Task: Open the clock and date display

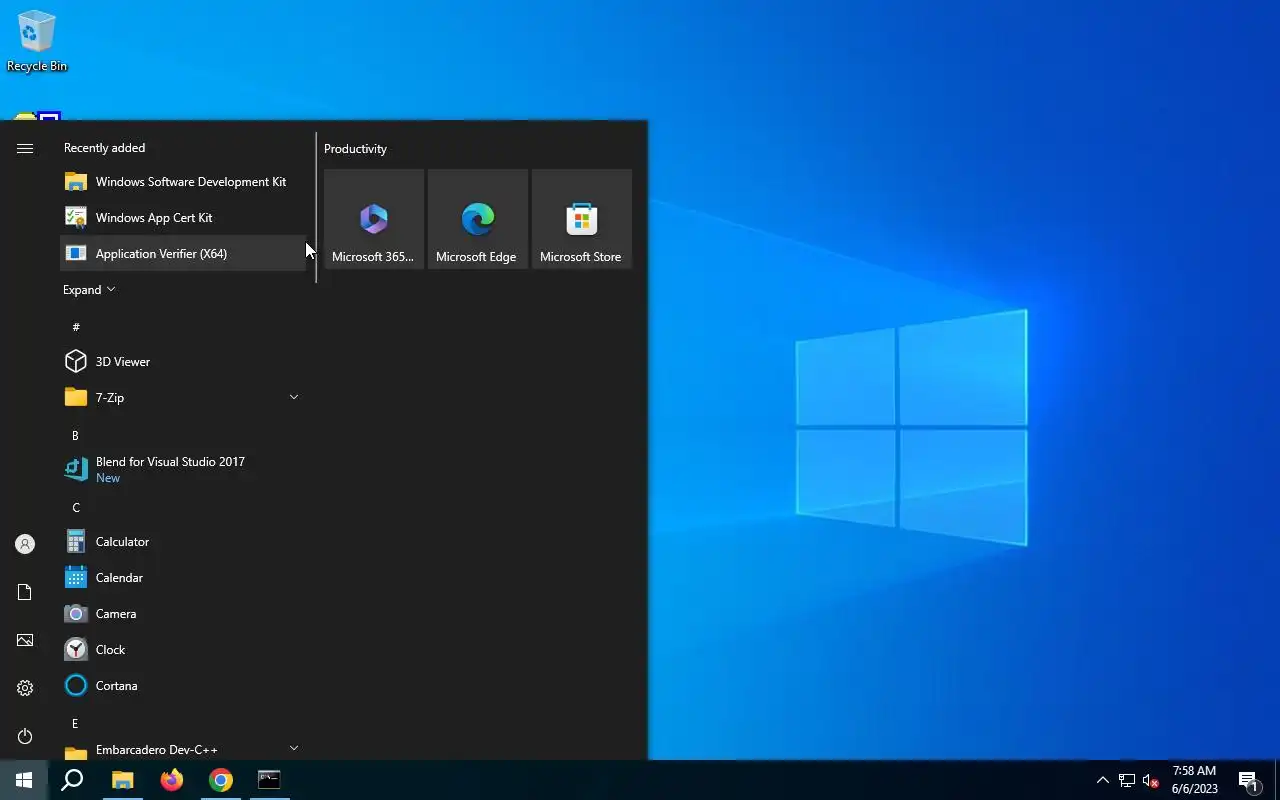Action: 1194,780
